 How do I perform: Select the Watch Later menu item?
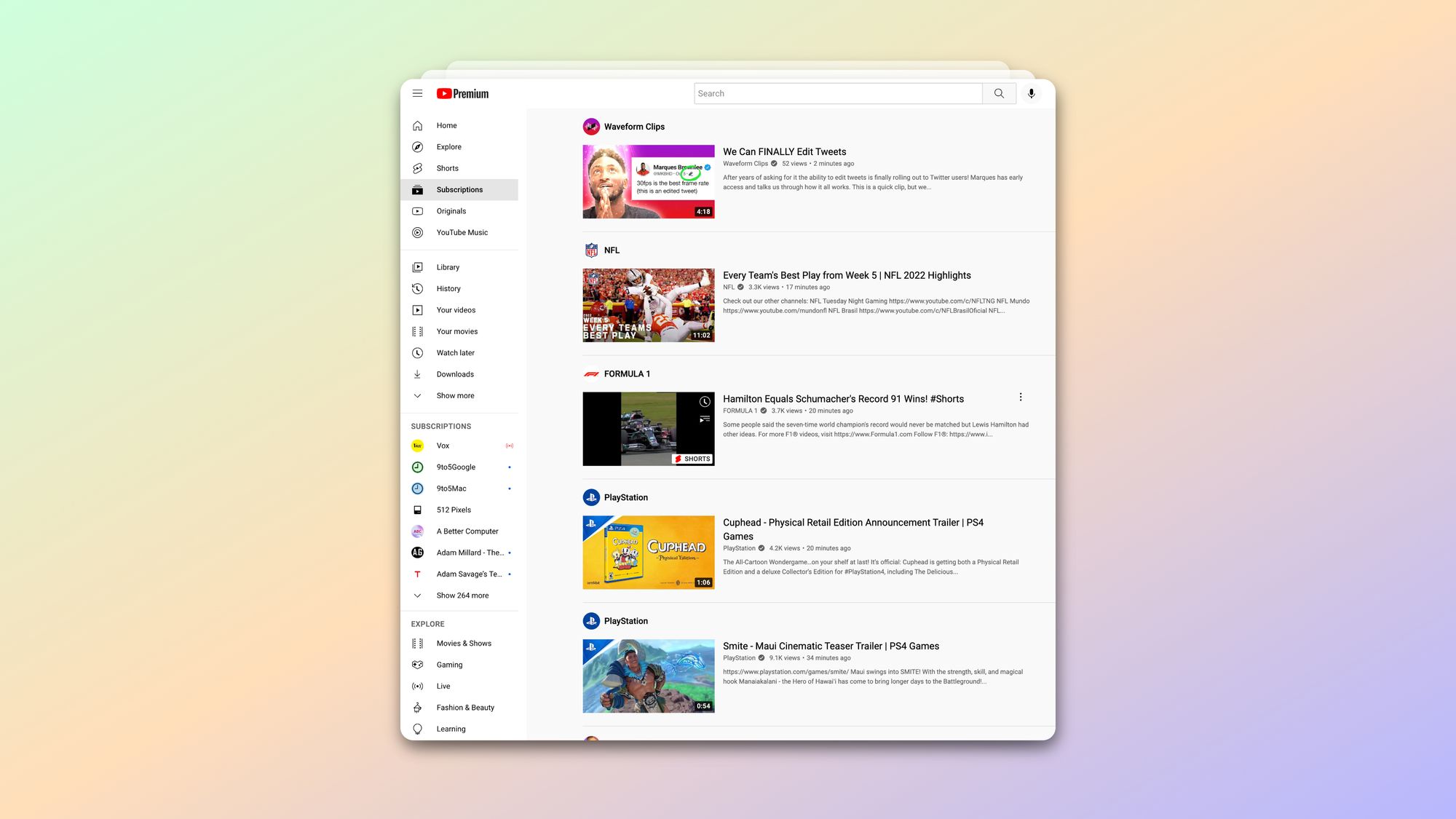click(x=455, y=353)
